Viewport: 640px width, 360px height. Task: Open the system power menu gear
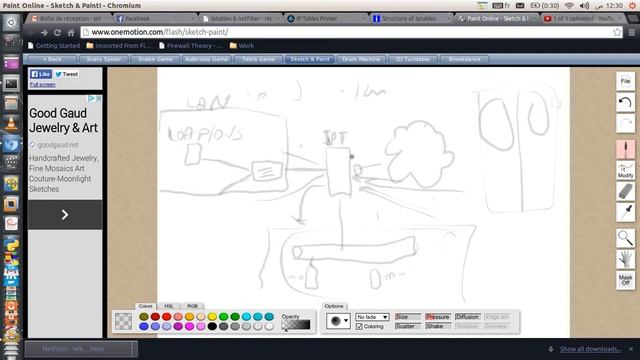(632, 6)
